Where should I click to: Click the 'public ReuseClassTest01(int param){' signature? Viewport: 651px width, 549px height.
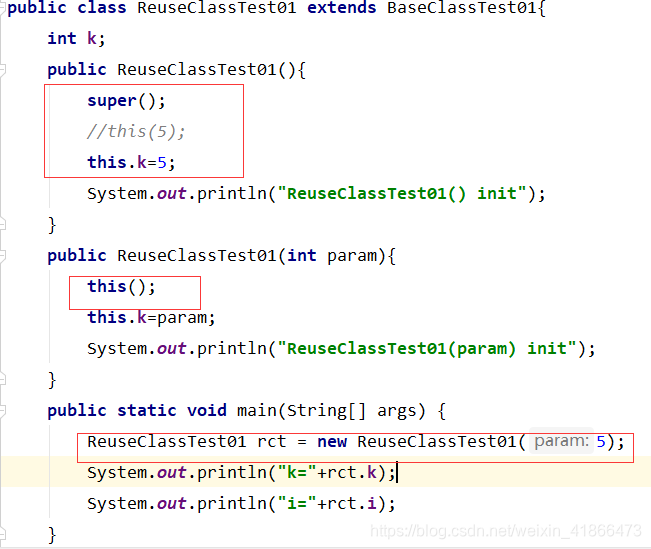tap(222, 255)
